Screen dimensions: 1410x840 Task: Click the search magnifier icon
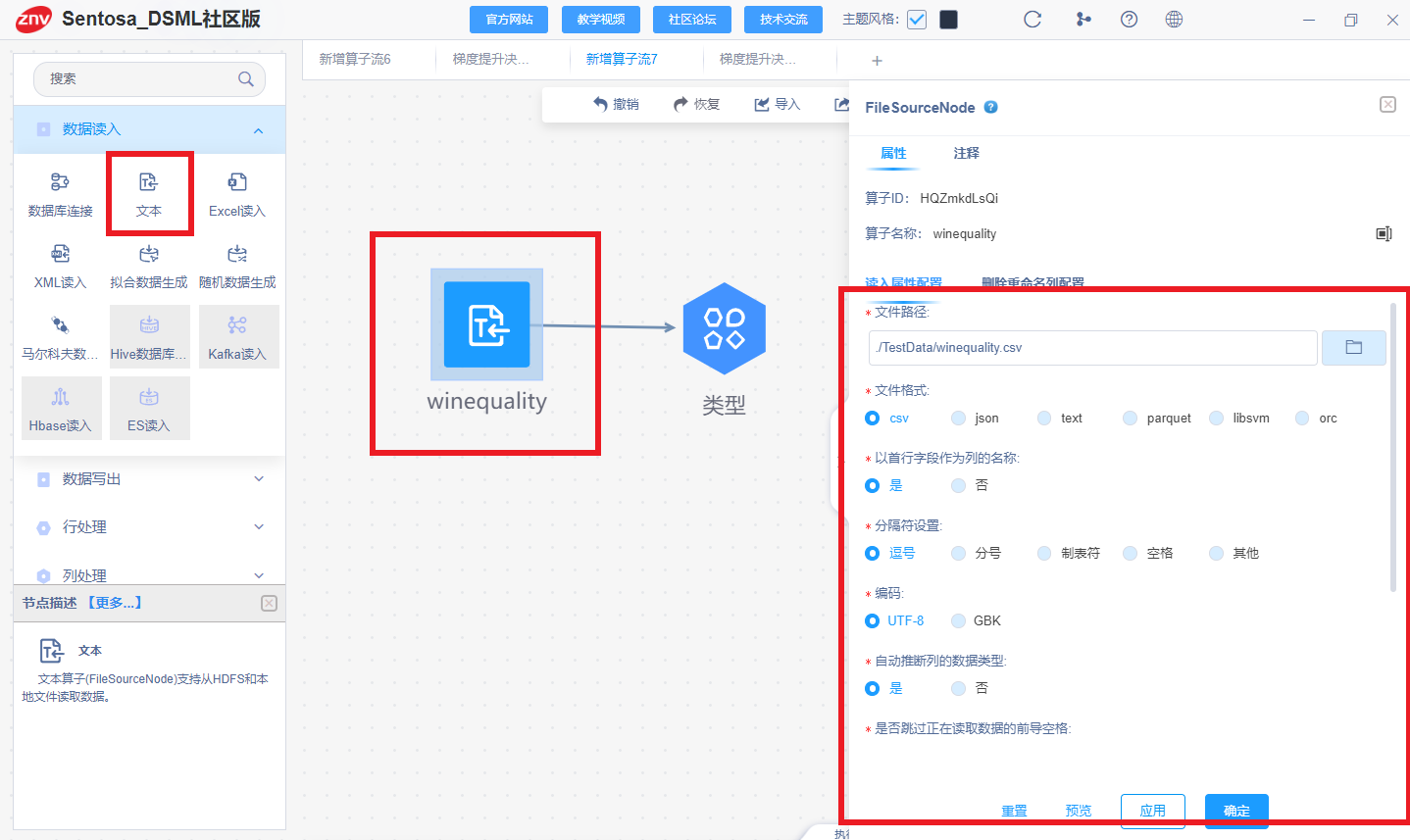point(246,79)
